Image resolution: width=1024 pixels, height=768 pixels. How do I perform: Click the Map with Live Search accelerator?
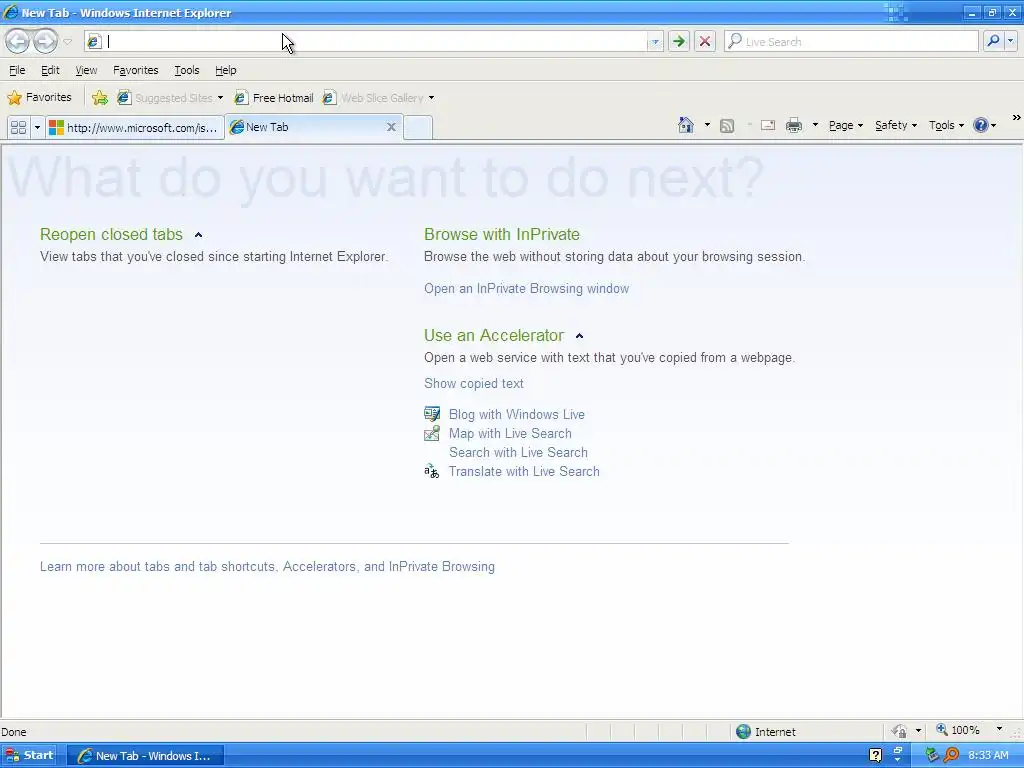[x=510, y=434]
